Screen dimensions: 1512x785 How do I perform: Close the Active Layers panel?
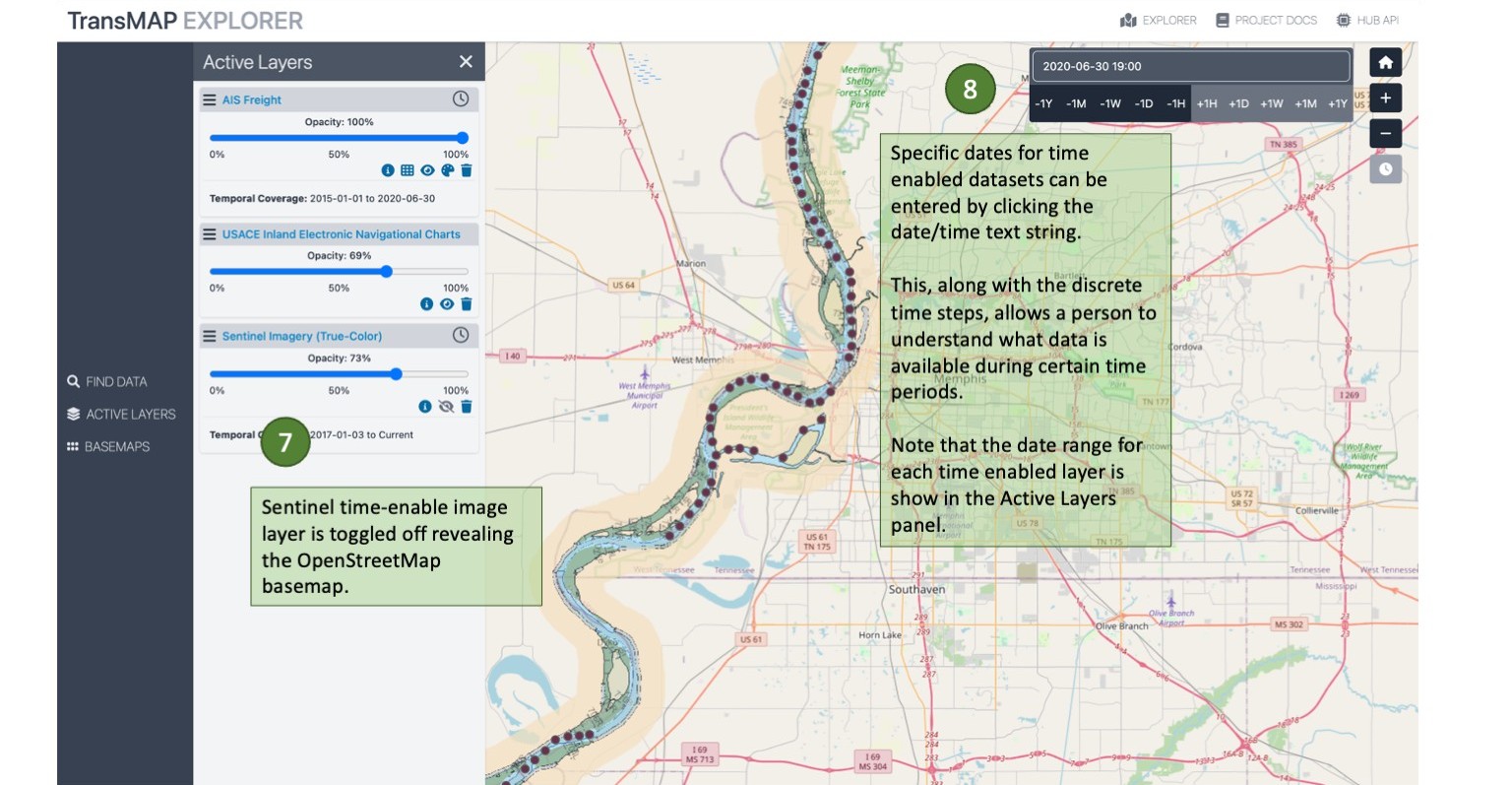coord(466,62)
